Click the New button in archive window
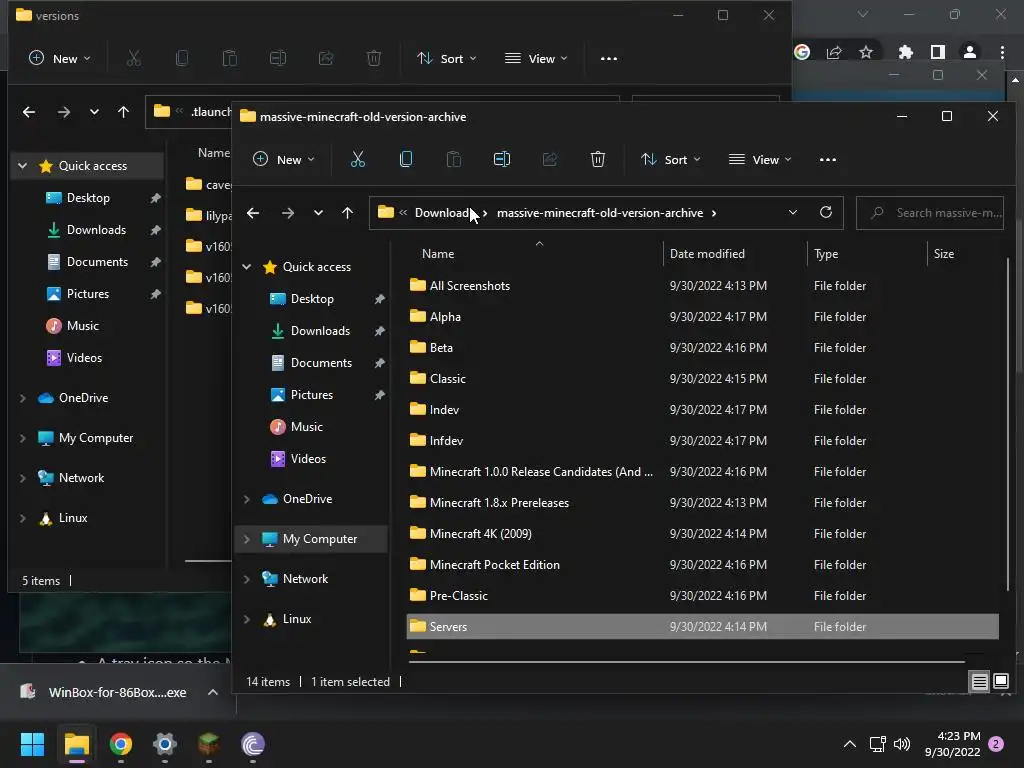Viewport: 1024px width, 768px height. pyautogui.click(x=283, y=160)
